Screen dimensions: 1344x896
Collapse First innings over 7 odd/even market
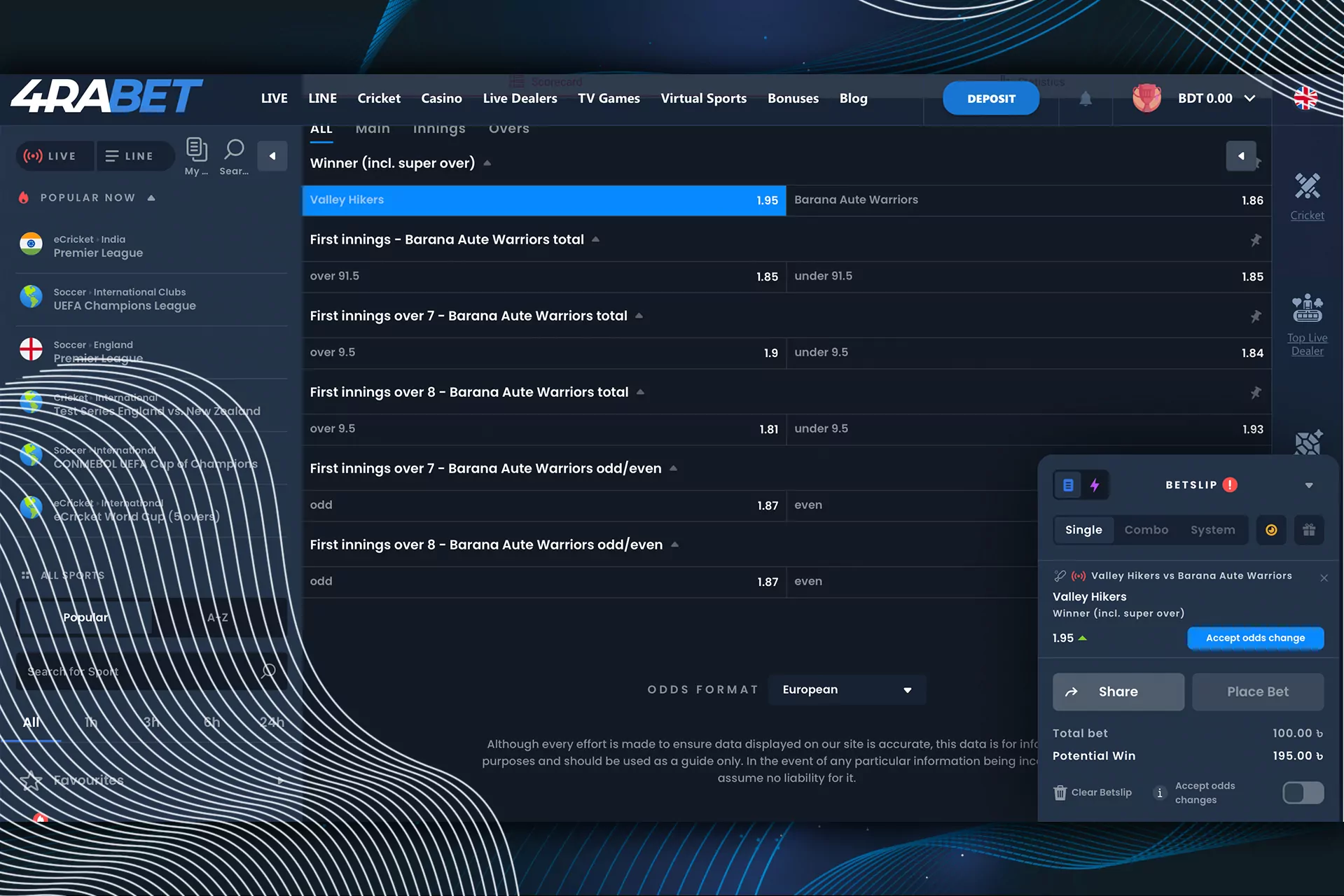(673, 468)
